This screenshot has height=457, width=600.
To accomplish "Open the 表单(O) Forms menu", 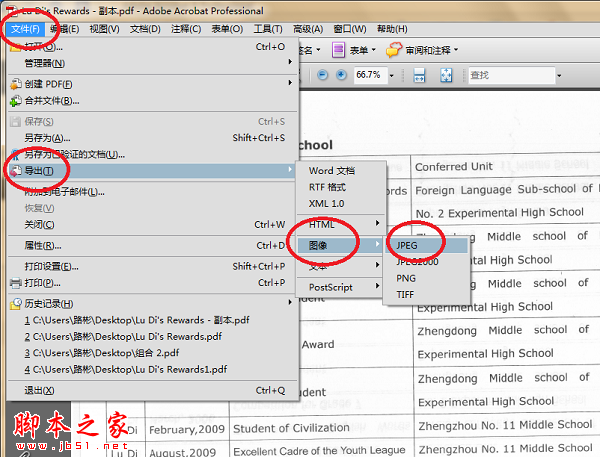I will (x=227, y=29).
